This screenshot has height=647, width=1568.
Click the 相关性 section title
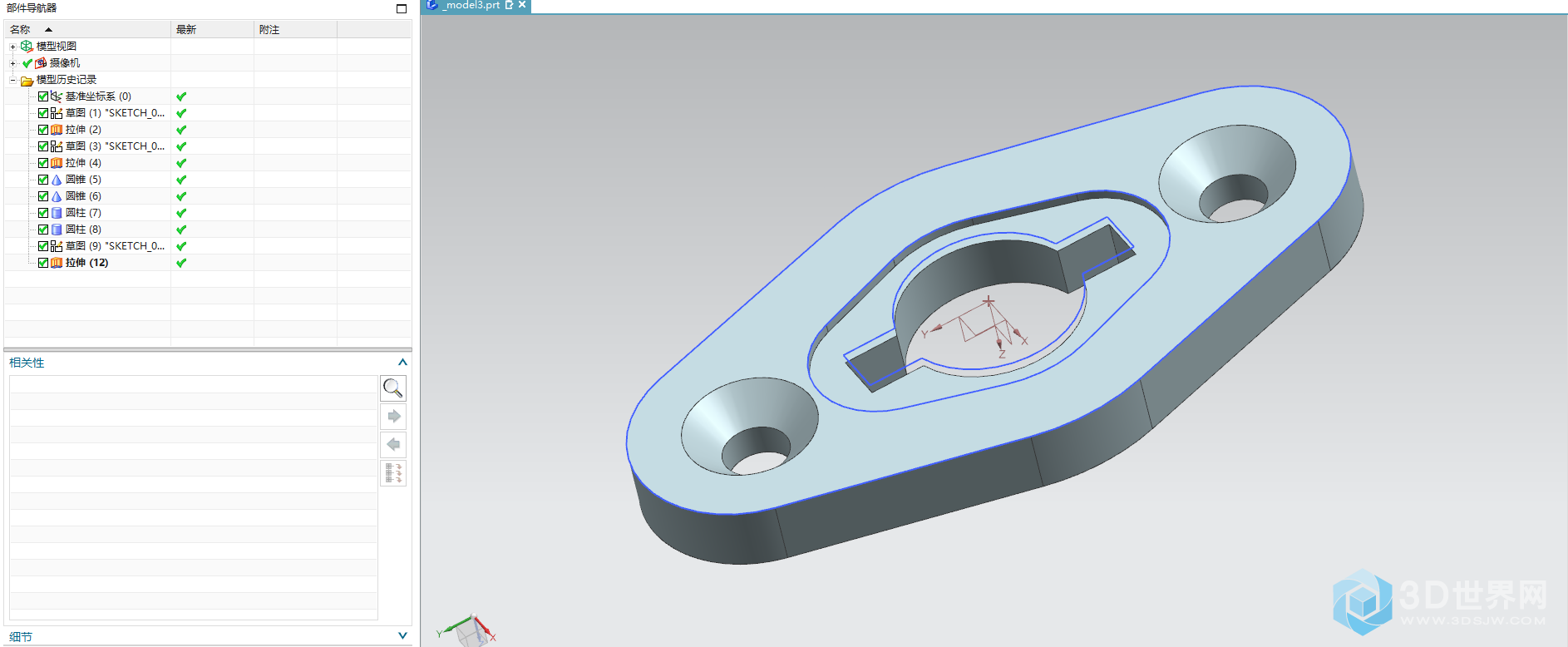coord(27,363)
